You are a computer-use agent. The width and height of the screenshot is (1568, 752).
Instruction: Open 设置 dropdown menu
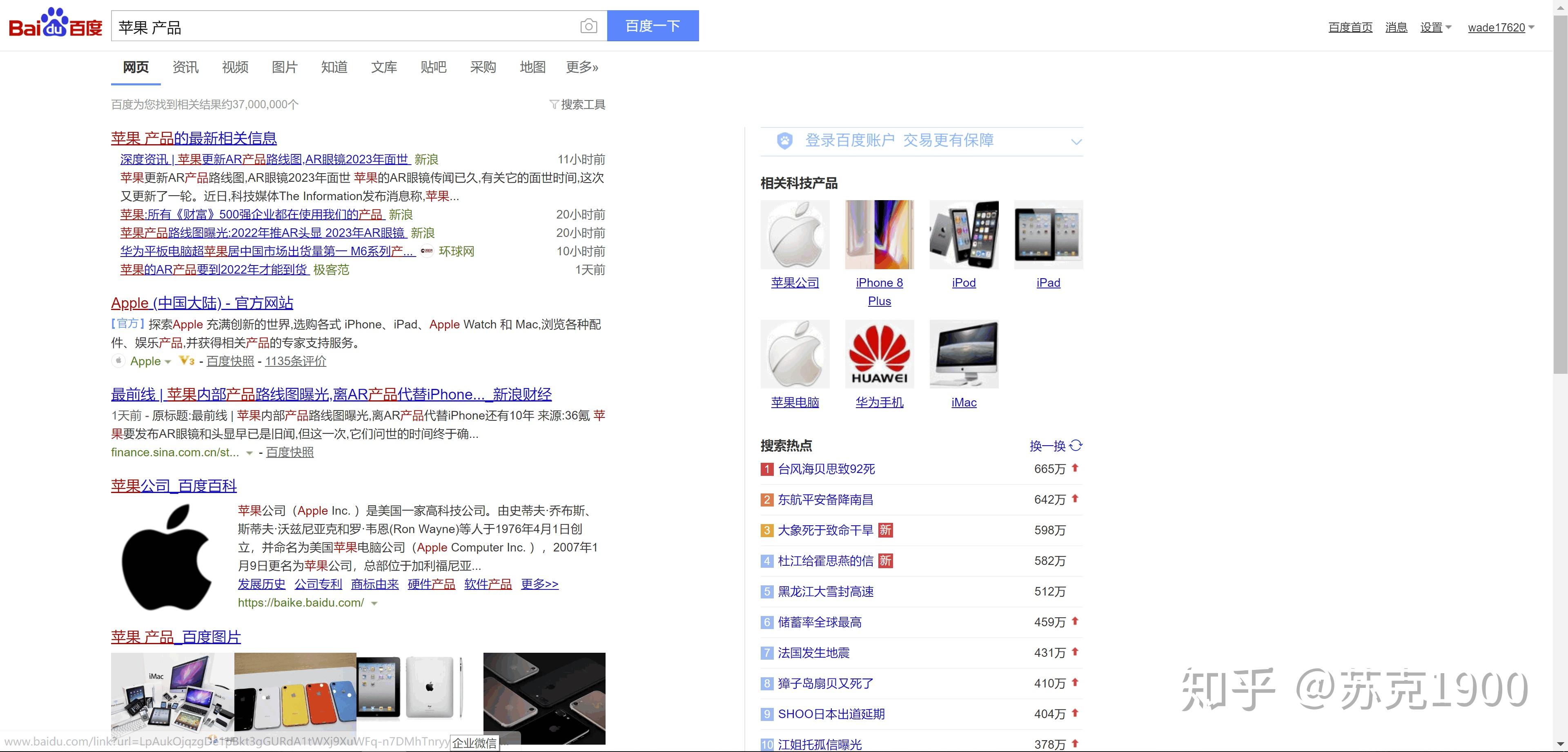[1435, 27]
